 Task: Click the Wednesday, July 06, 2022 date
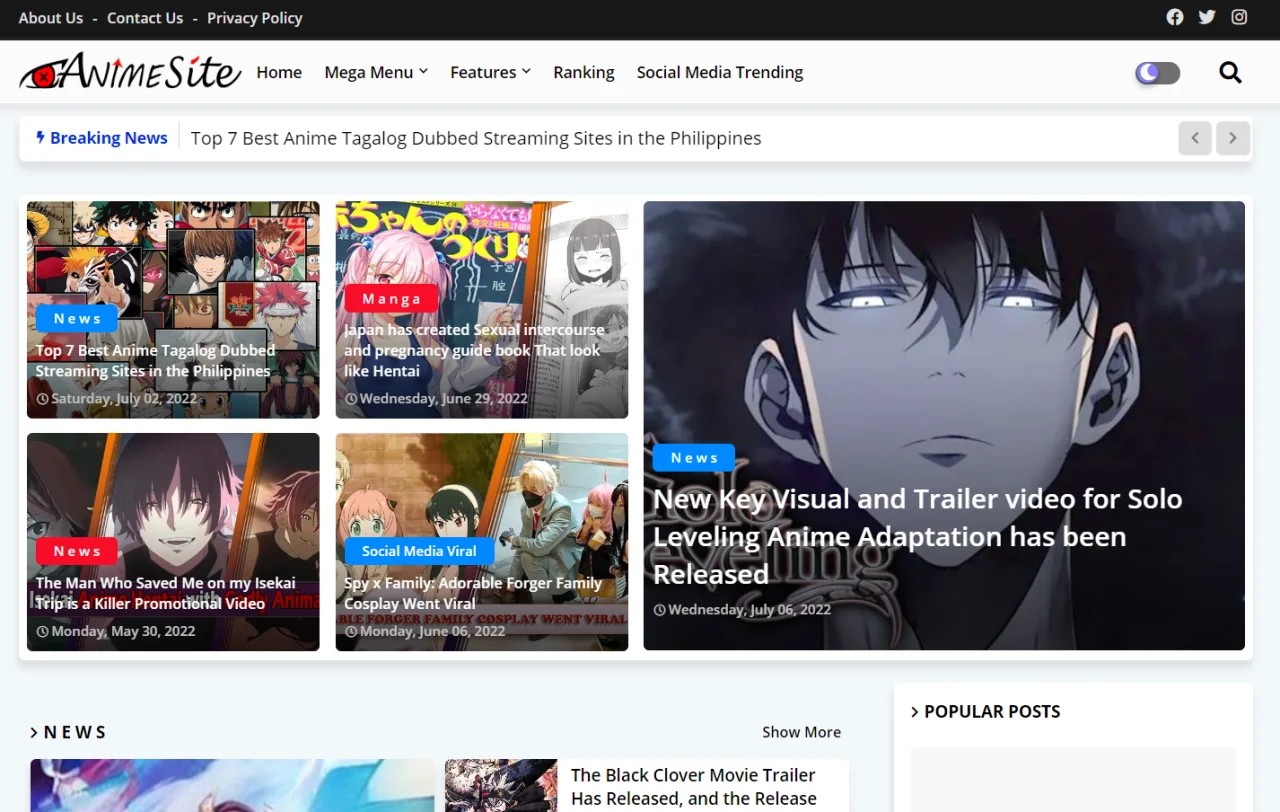pos(742,609)
